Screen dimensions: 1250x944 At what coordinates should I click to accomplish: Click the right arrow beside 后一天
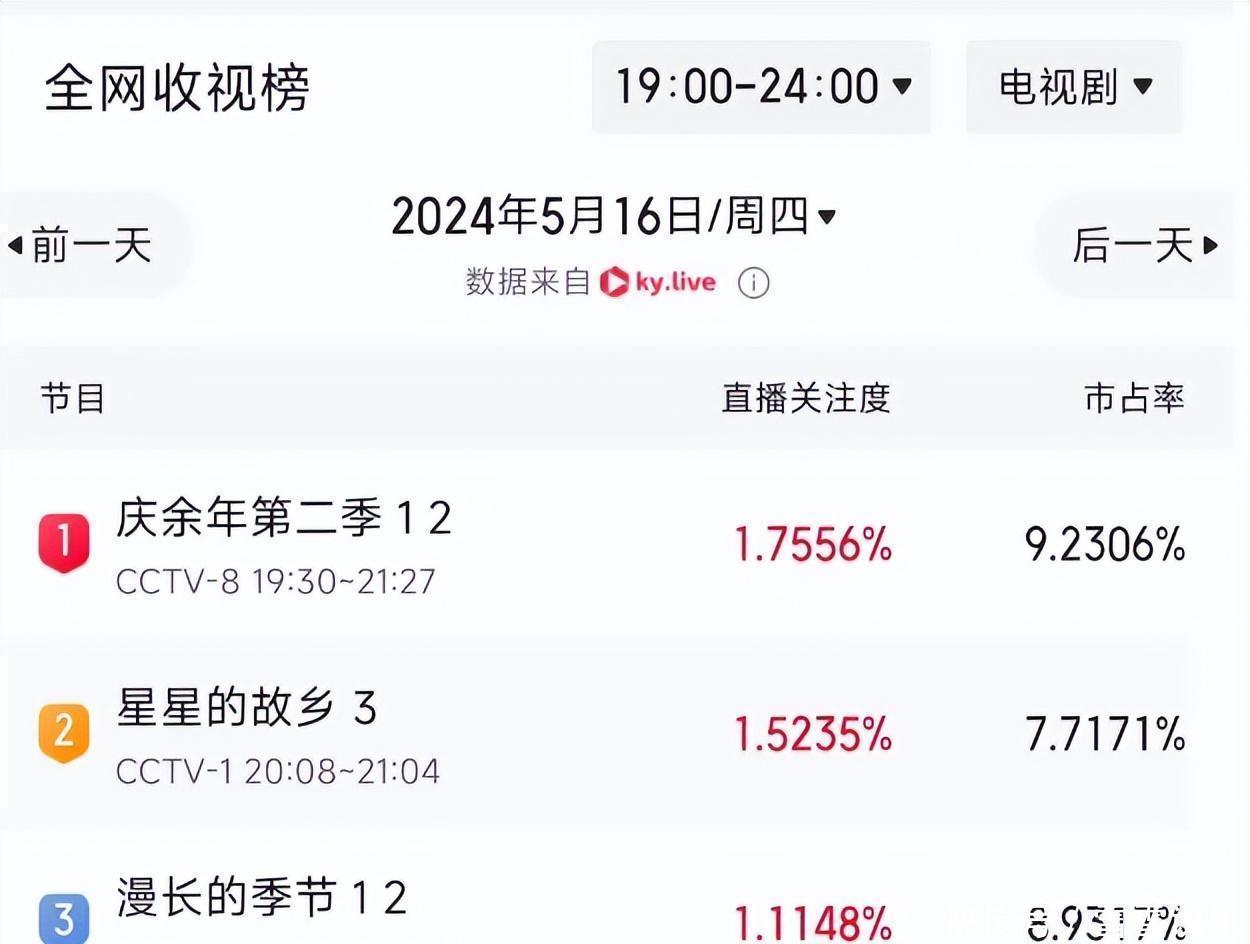1211,245
